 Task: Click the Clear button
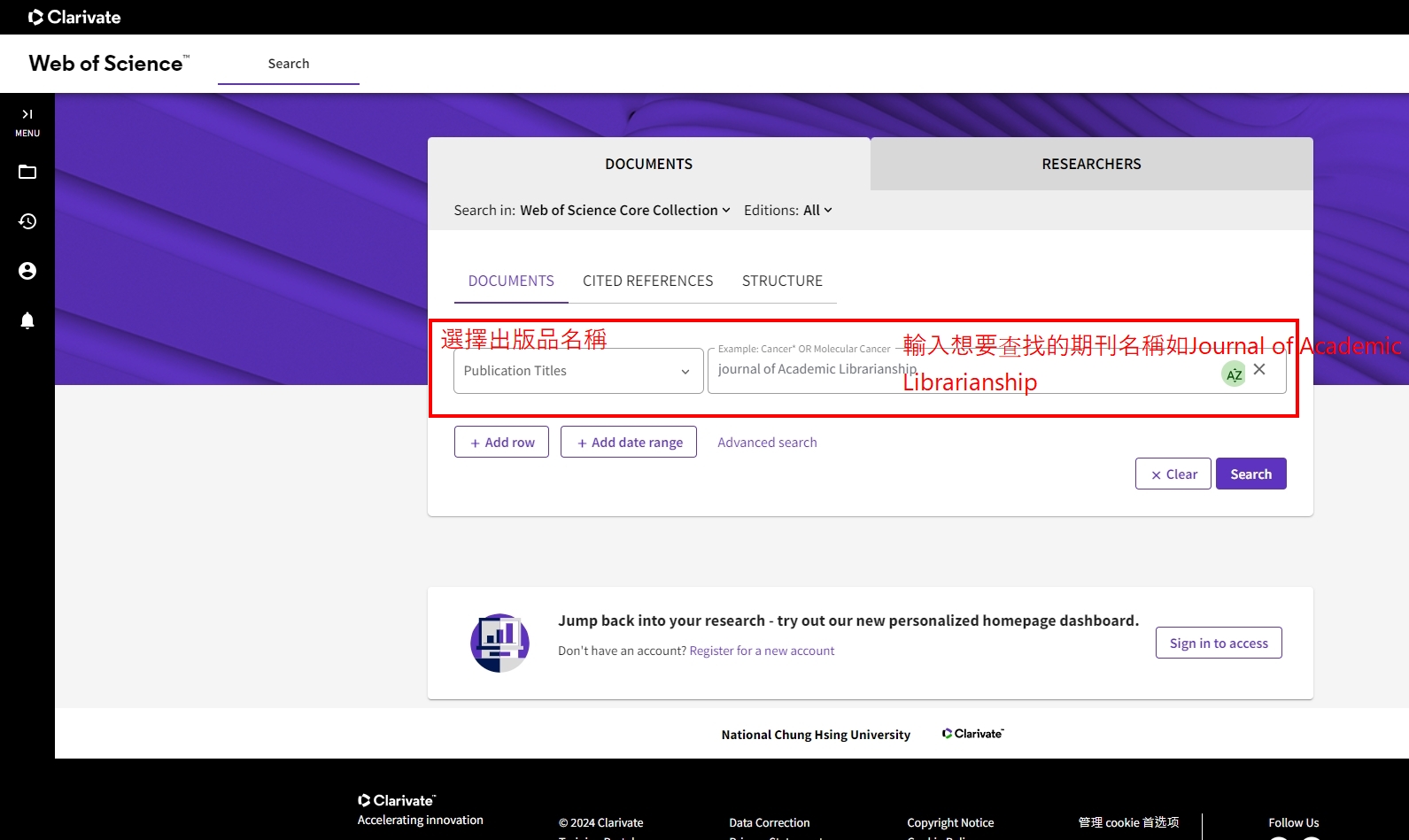point(1173,474)
